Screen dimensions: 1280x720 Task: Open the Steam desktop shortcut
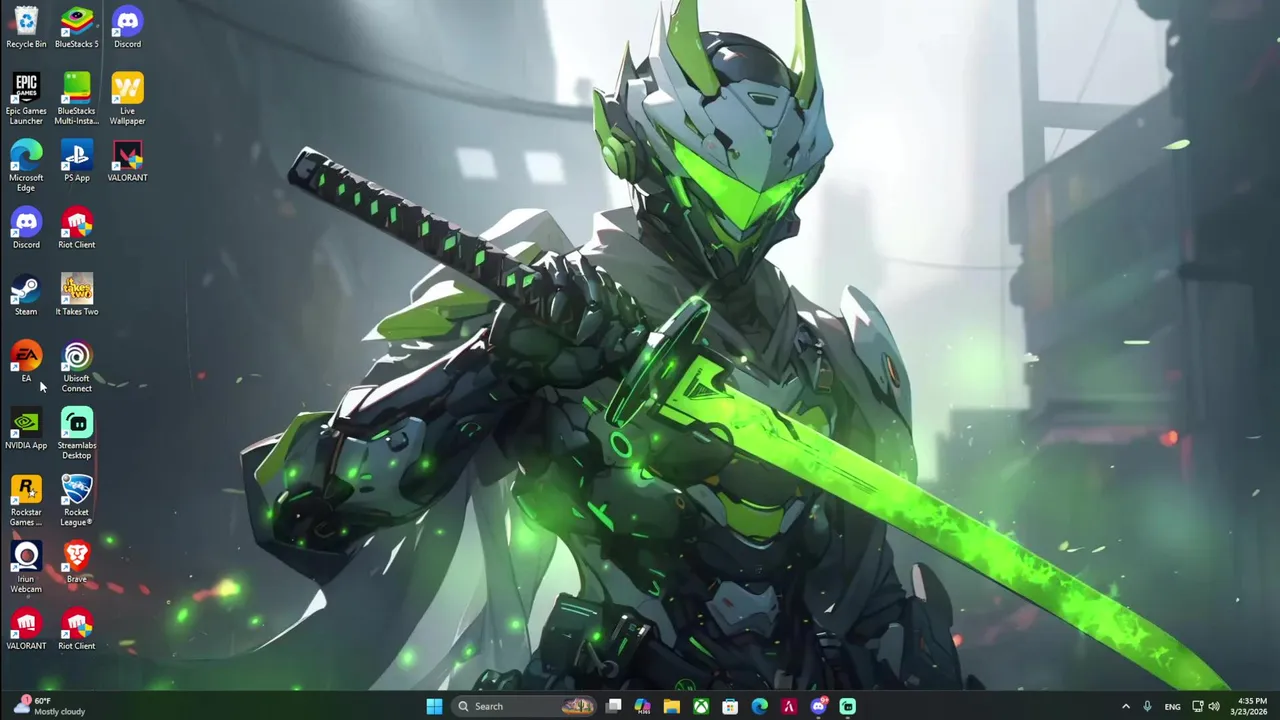[x=26, y=295]
